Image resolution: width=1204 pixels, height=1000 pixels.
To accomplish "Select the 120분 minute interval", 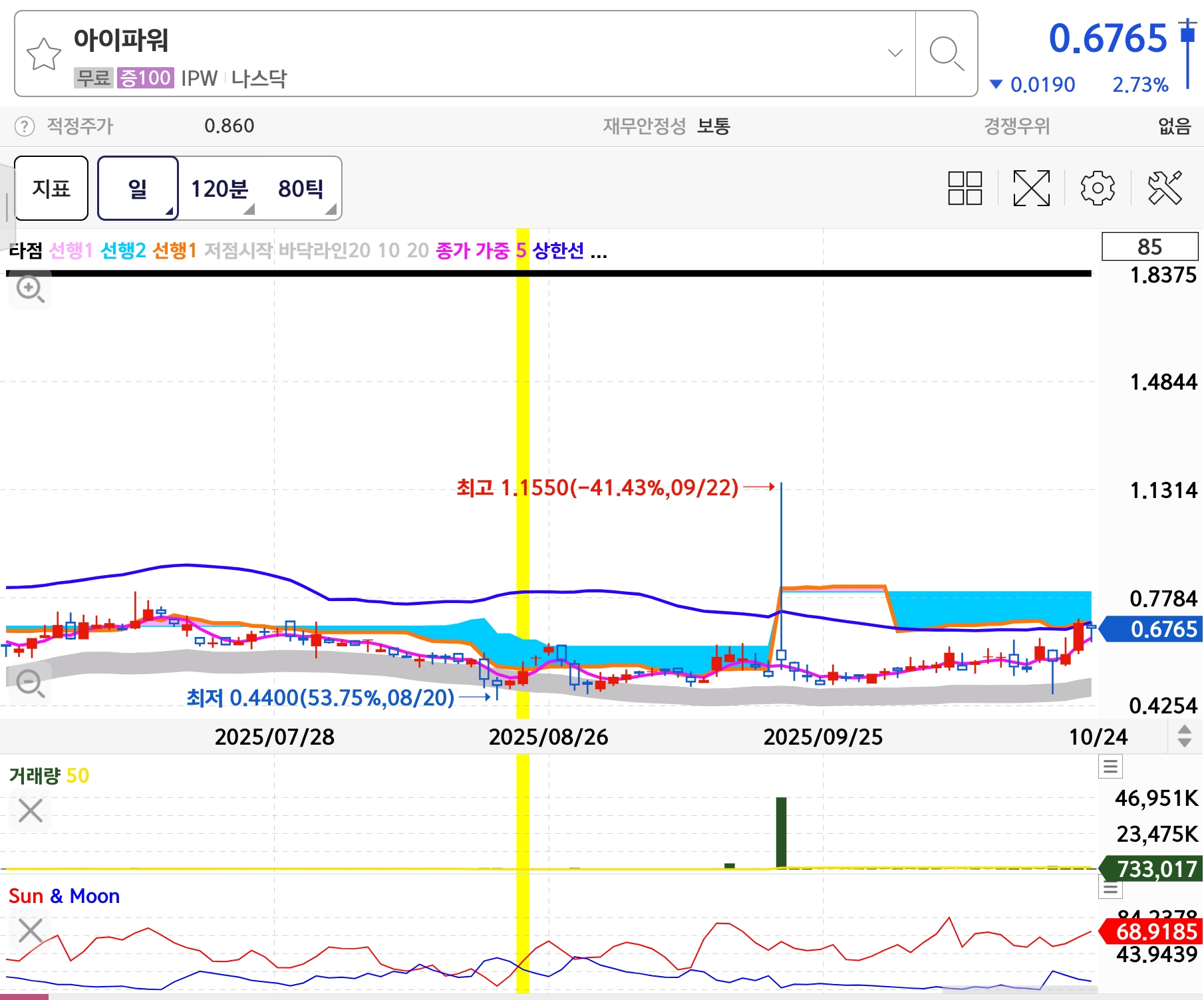I will tap(220, 189).
